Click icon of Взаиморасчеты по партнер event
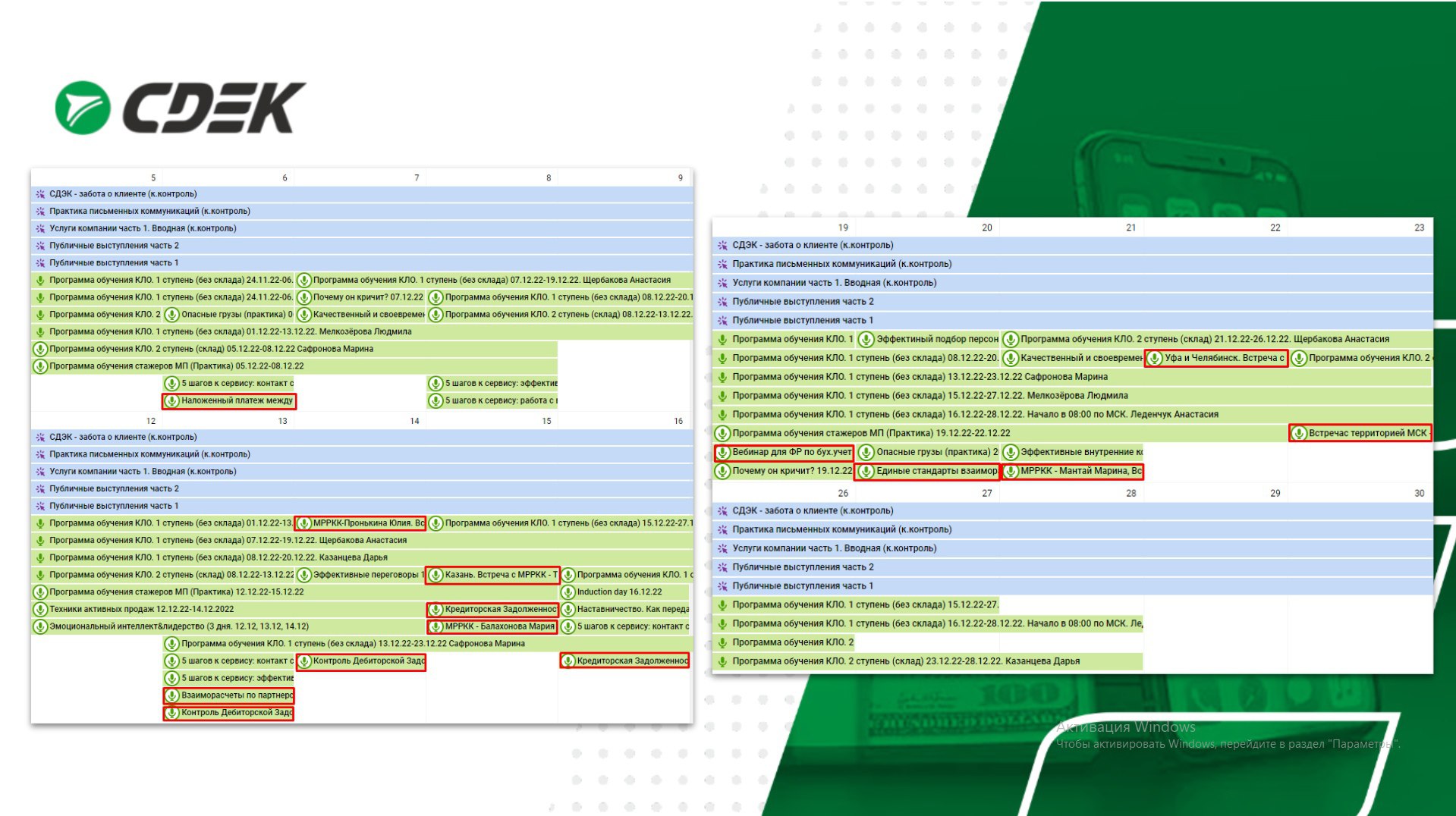Screen dimensions: 1456x816 click(x=171, y=695)
